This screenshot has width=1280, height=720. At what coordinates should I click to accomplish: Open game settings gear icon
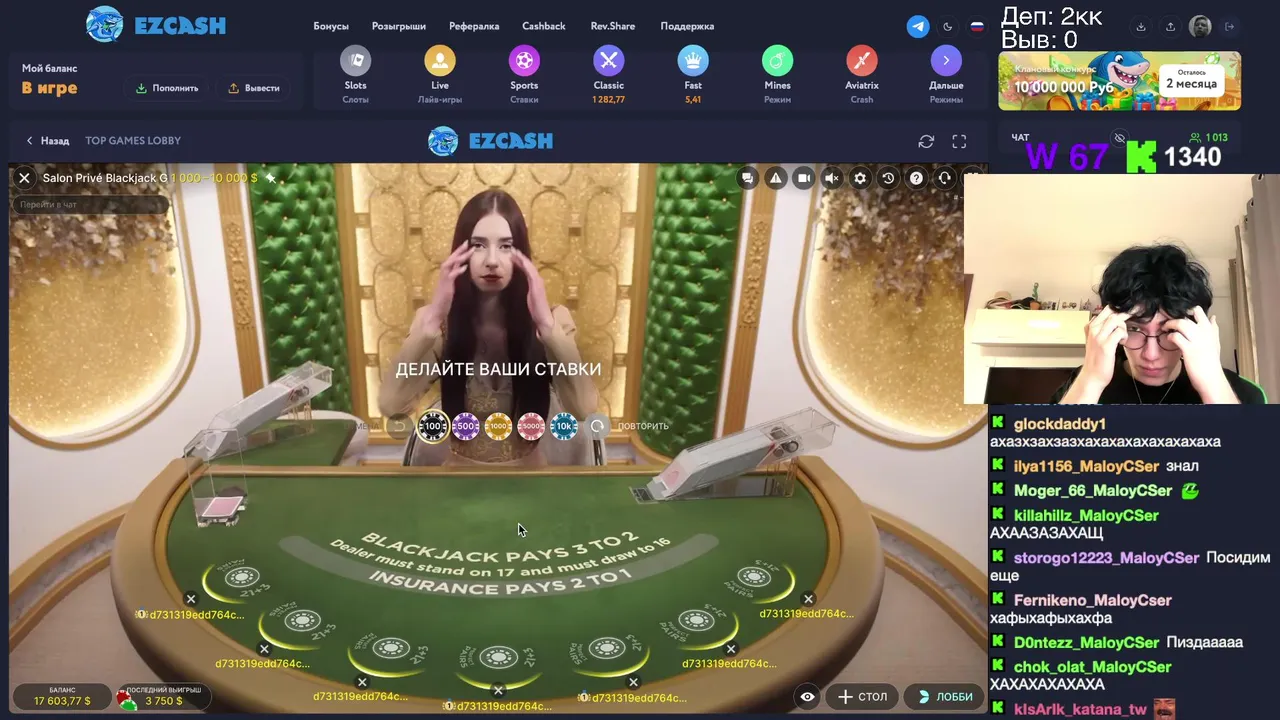pos(860,178)
